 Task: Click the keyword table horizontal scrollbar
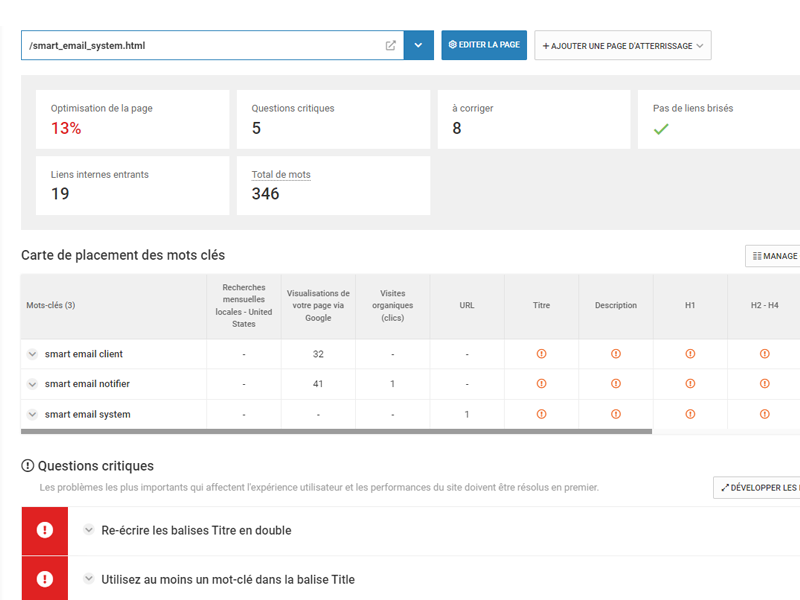[x=336, y=432]
